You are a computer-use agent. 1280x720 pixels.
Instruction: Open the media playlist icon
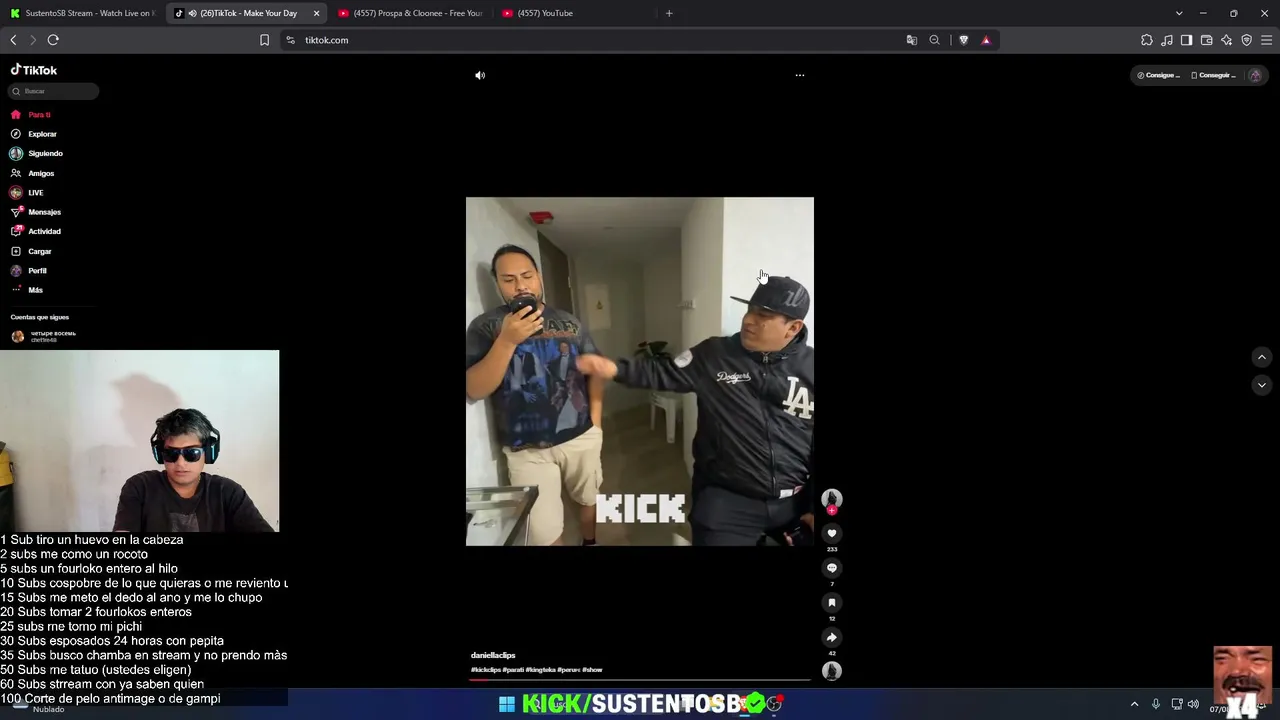click(1167, 40)
